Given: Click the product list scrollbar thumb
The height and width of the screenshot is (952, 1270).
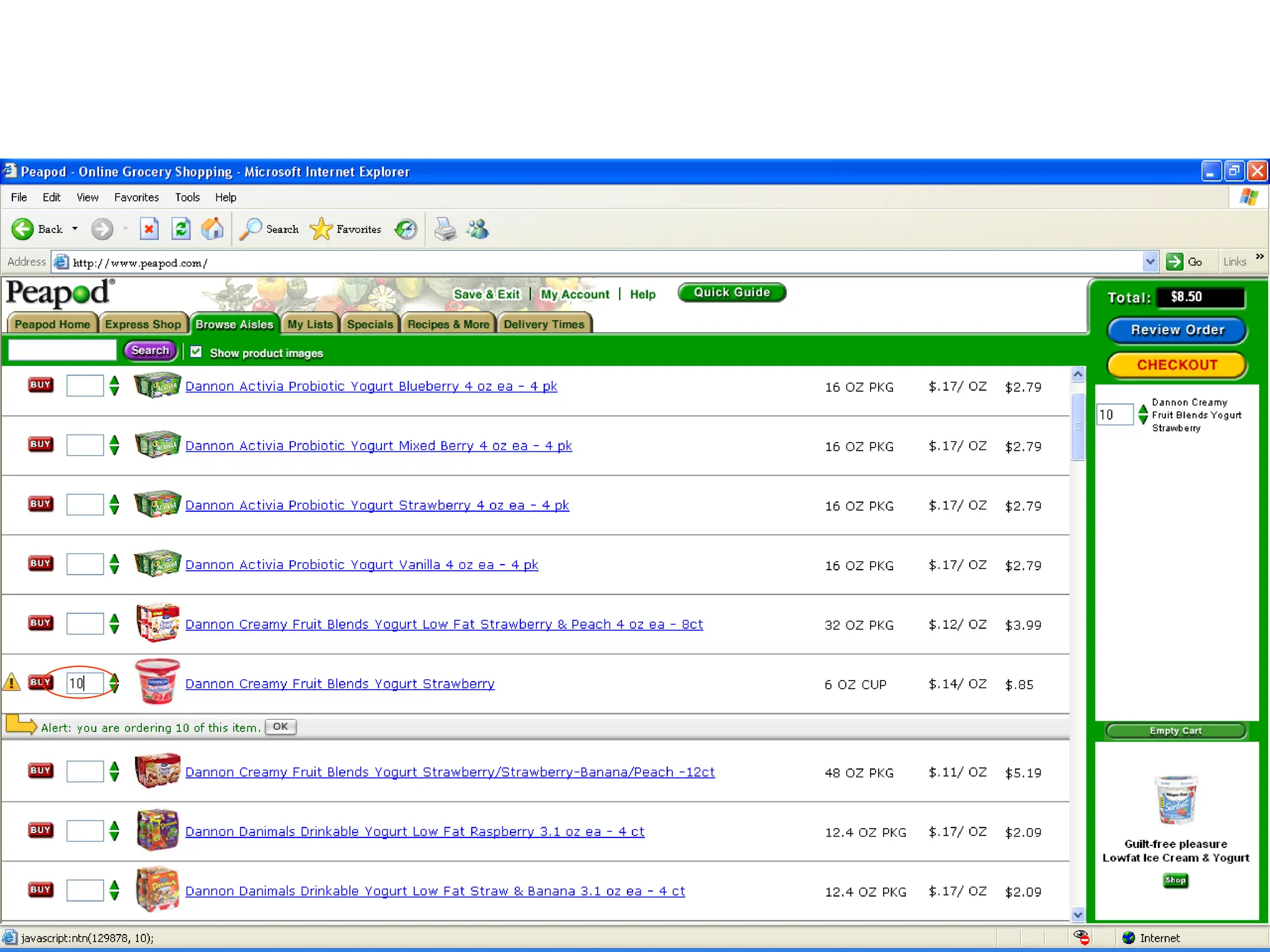Looking at the screenshot, I should click(1078, 426).
